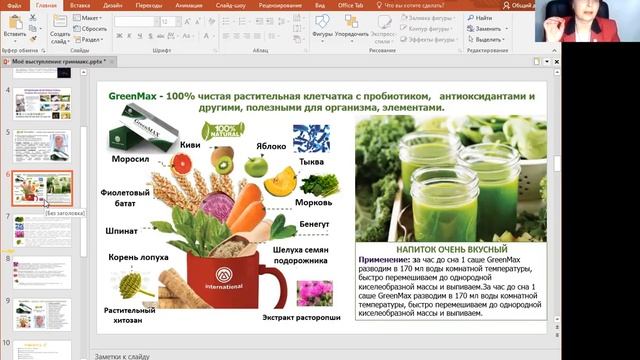Toggle italic (К) formatting
Image resolution: width=640 pixels, height=360 pixels.
(129, 36)
